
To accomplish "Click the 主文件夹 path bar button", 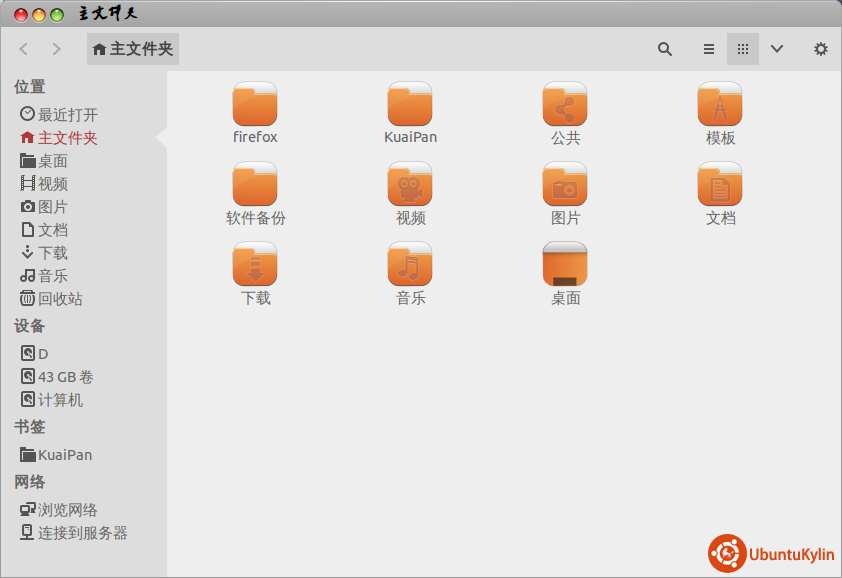I will (x=133, y=49).
